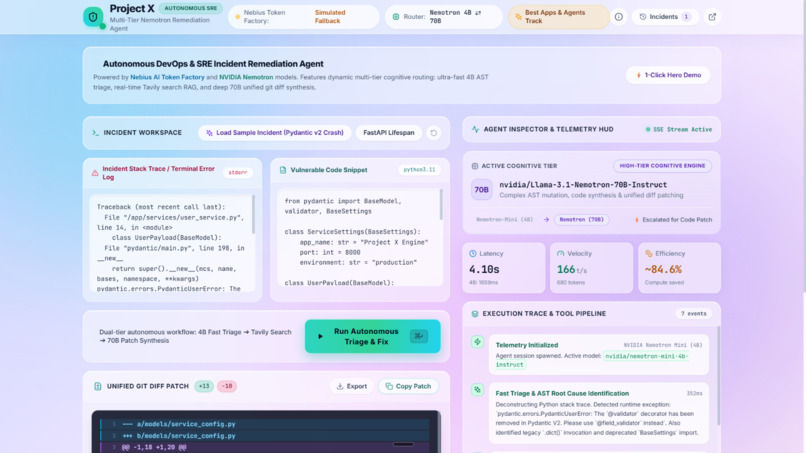Click the -10 deletions badge
This screenshot has height=453, width=806.
pos(227,386)
